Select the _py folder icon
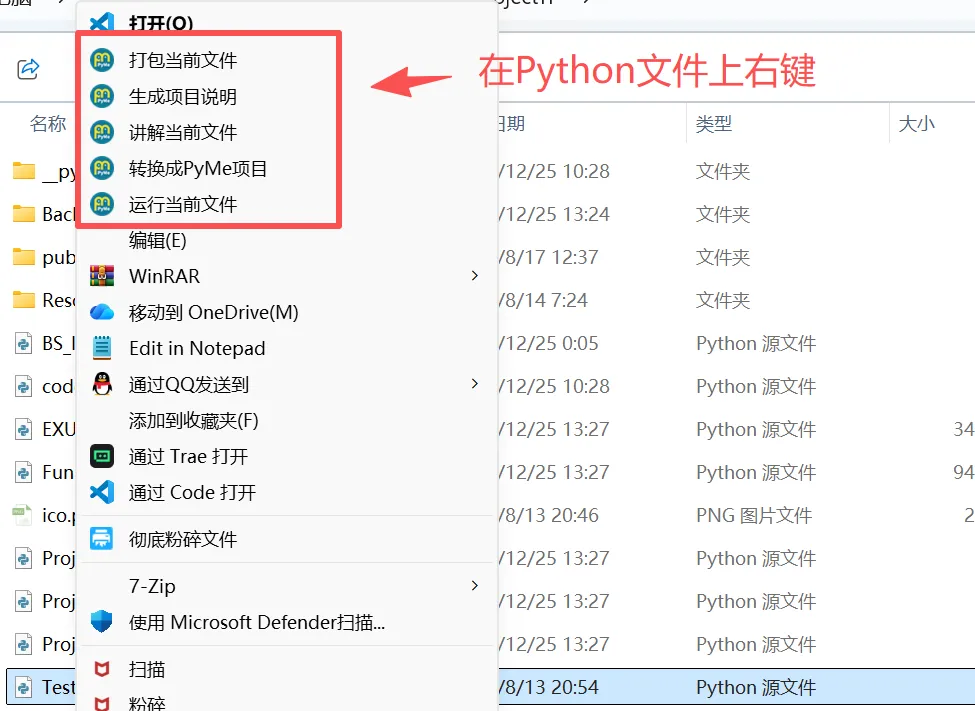Screen dimensions: 975x711 tap(24, 170)
